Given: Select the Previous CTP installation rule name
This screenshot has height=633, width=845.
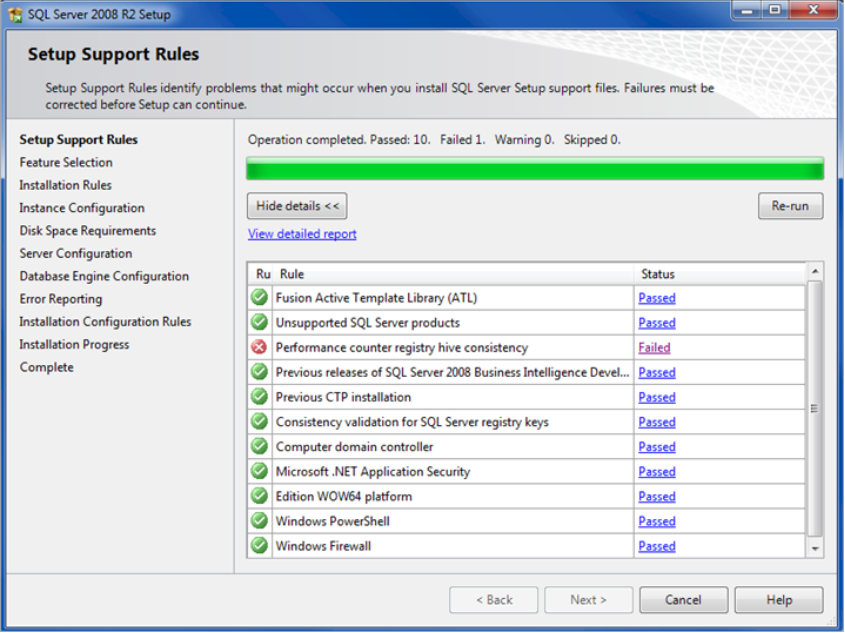Looking at the screenshot, I should (343, 397).
